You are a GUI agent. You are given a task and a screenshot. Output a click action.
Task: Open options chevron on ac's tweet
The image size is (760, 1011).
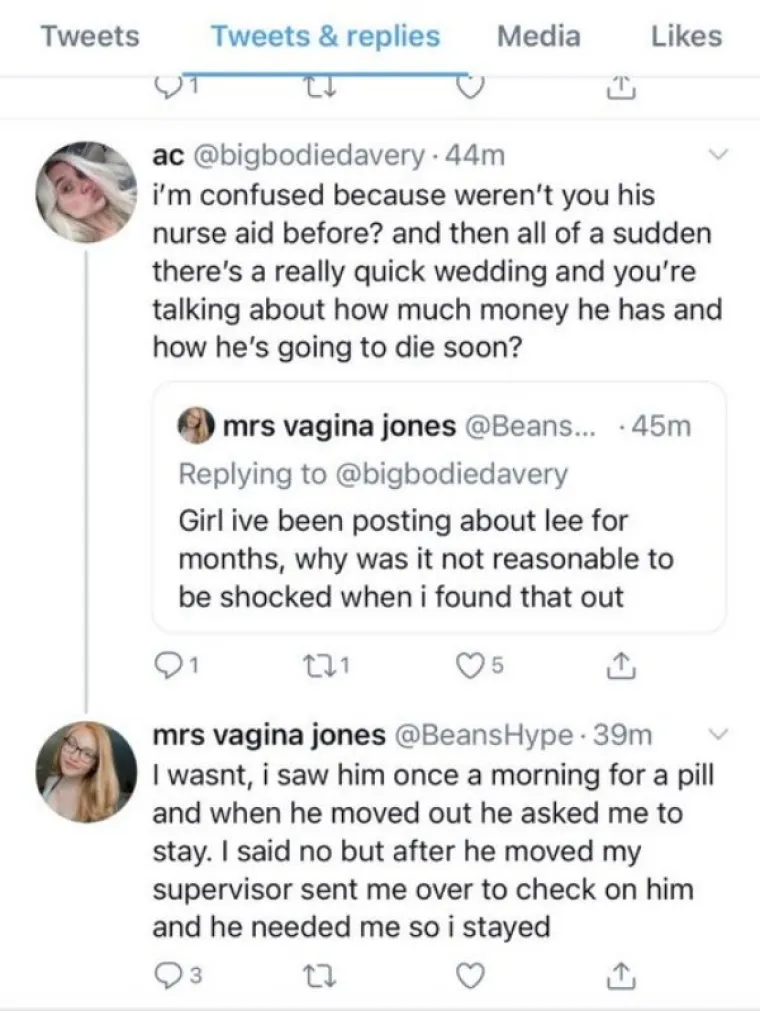click(718, 155)
